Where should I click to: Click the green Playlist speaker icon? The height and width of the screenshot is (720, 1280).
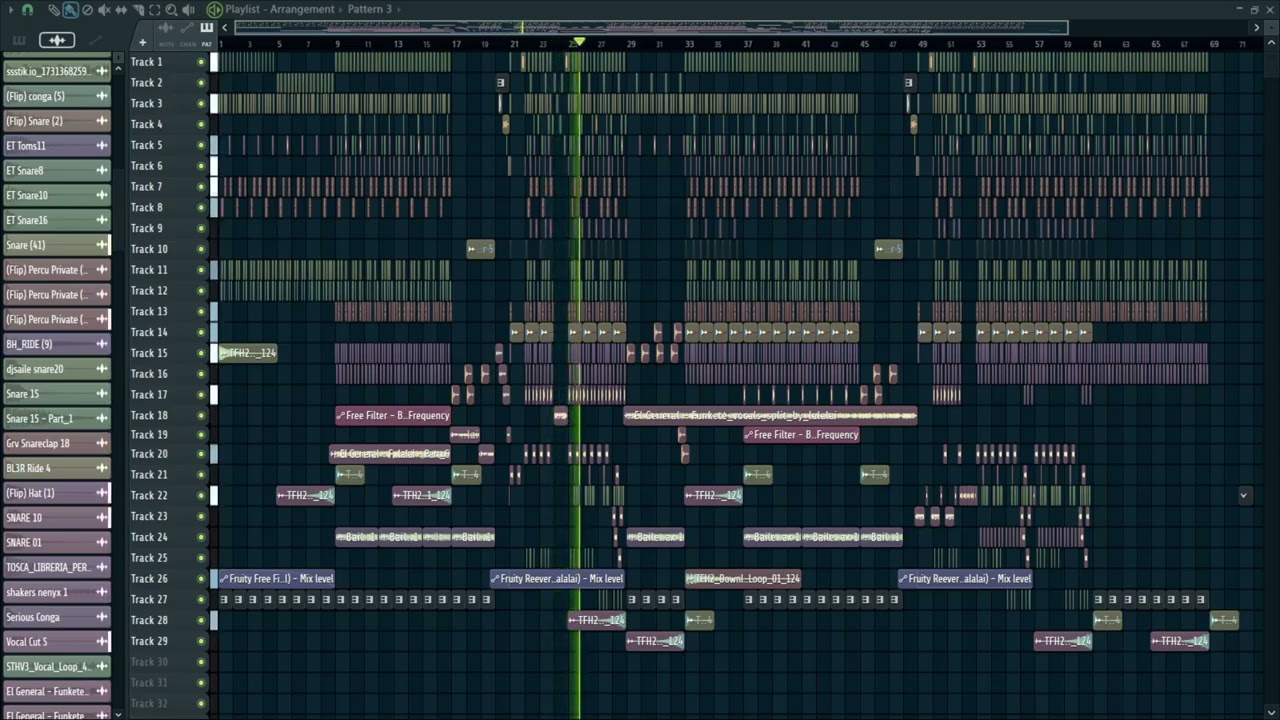tap(214, 9)
